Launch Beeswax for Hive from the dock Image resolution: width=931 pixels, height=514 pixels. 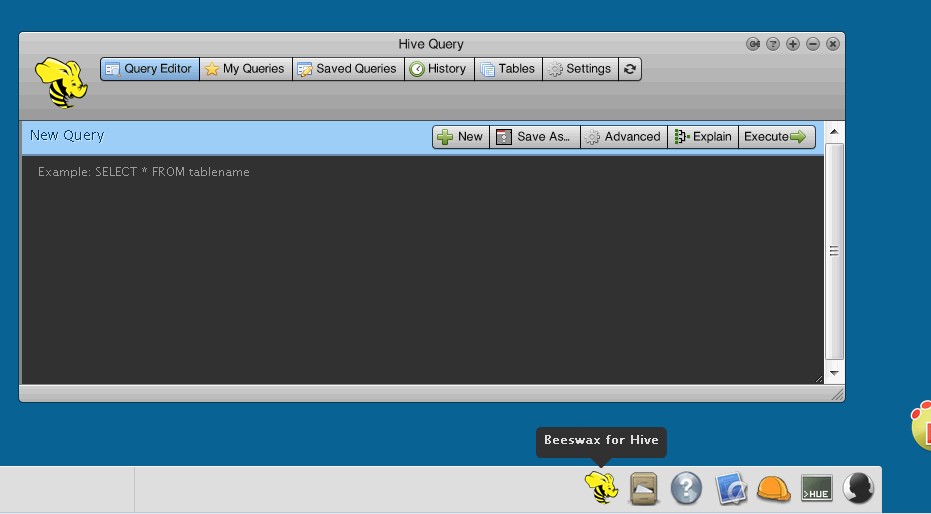pos(601,488)
